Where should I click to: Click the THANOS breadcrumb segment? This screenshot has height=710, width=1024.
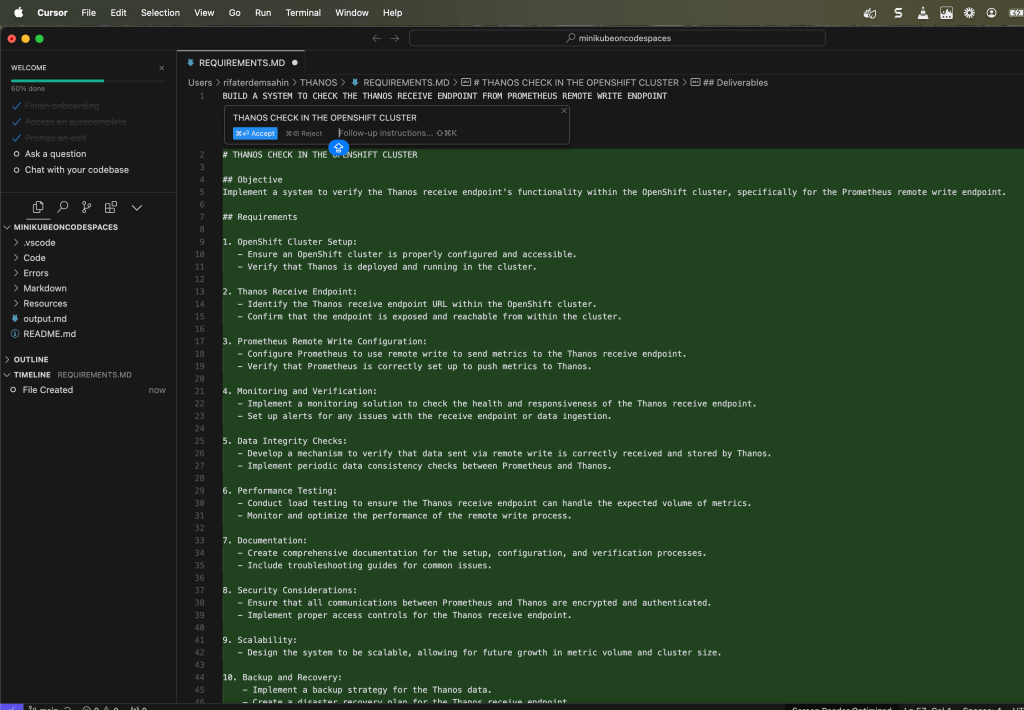pos(318,82)
